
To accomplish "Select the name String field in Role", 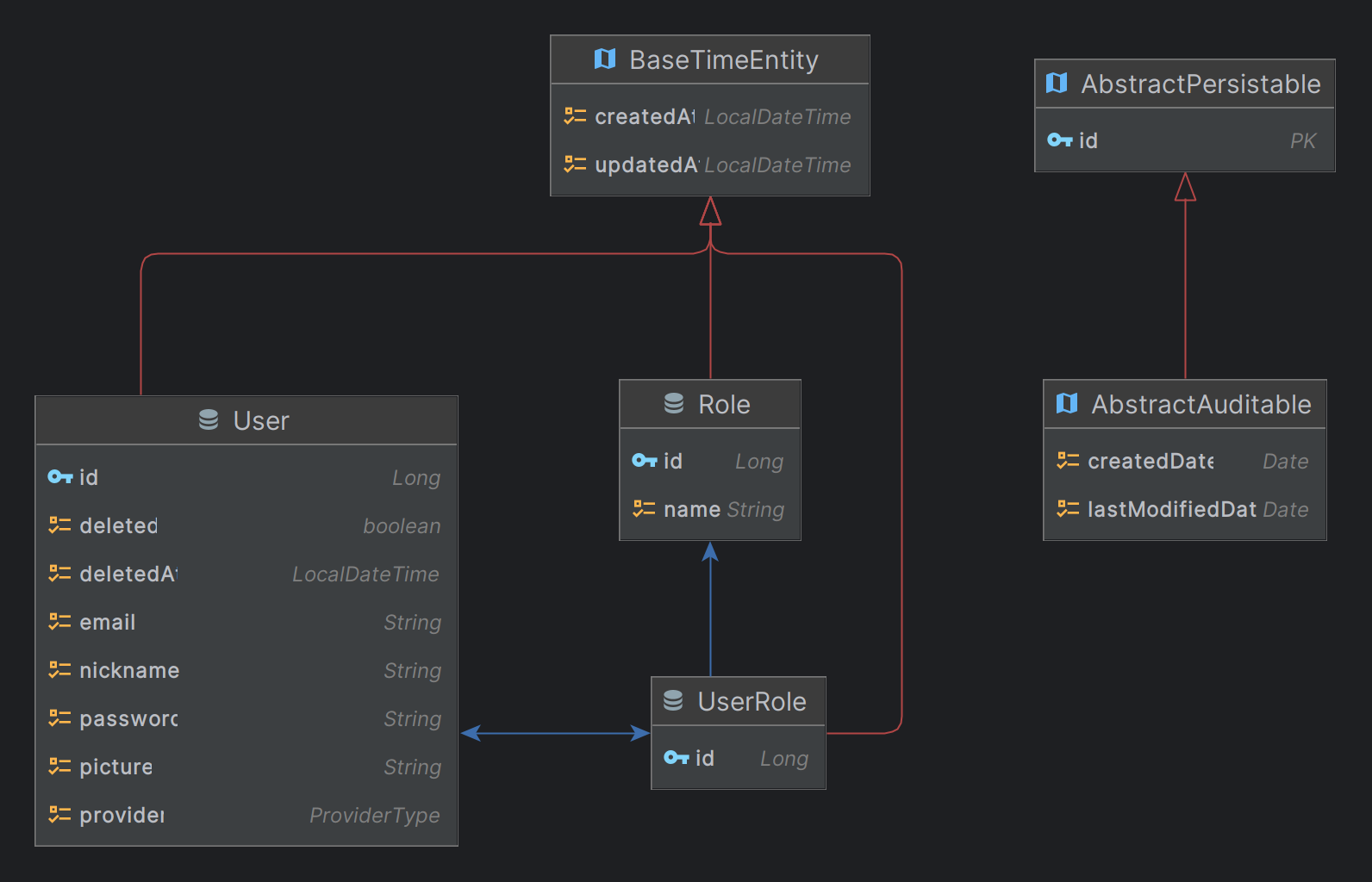I will point(710,509).
